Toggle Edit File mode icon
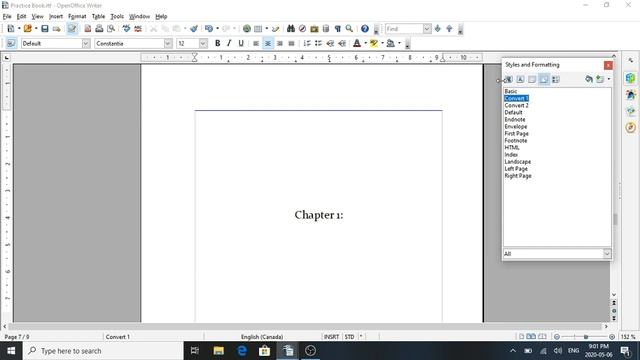This screenshot has height=360, width=640. pos(72,29)
